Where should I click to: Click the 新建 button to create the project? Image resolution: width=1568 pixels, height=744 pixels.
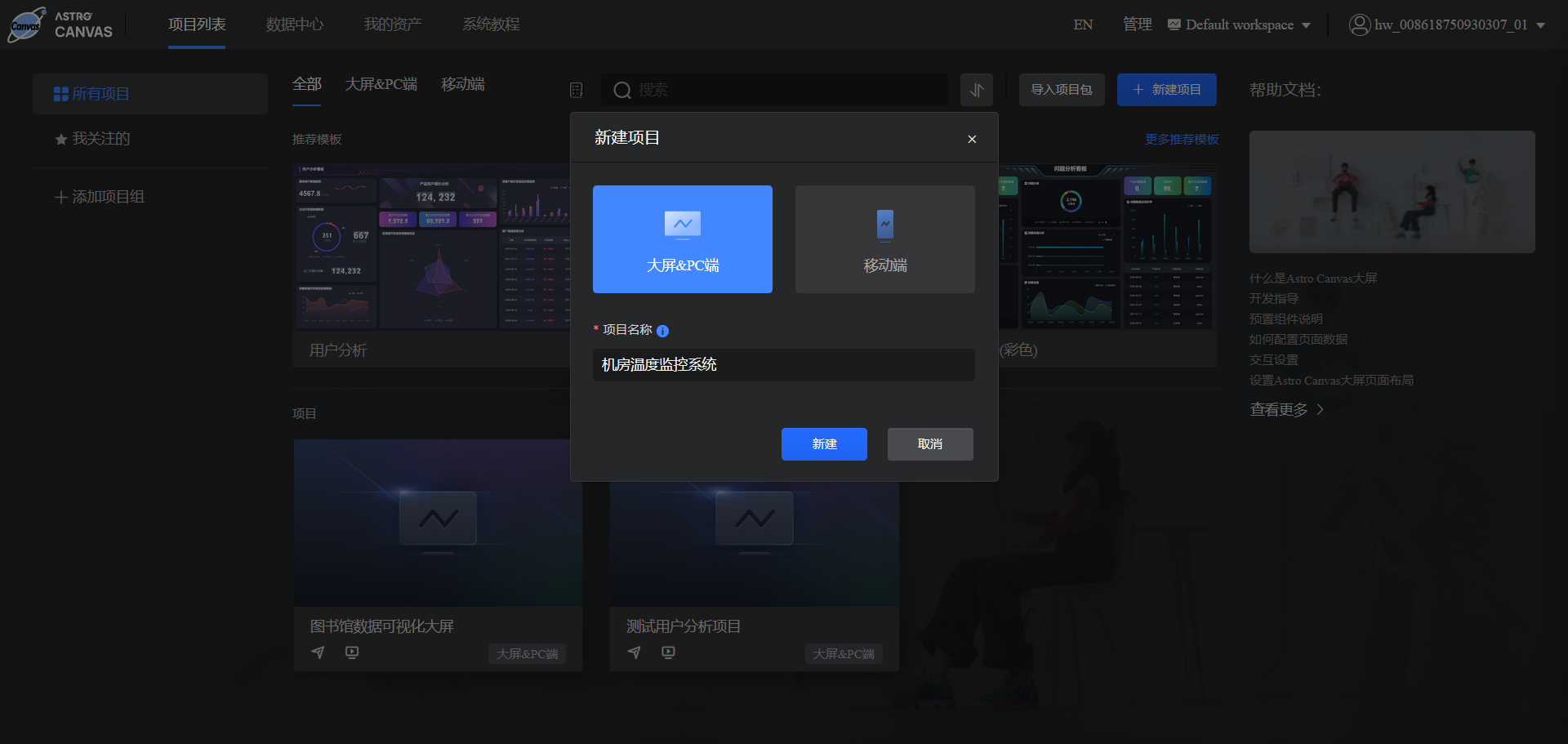[x=824, y=443]
